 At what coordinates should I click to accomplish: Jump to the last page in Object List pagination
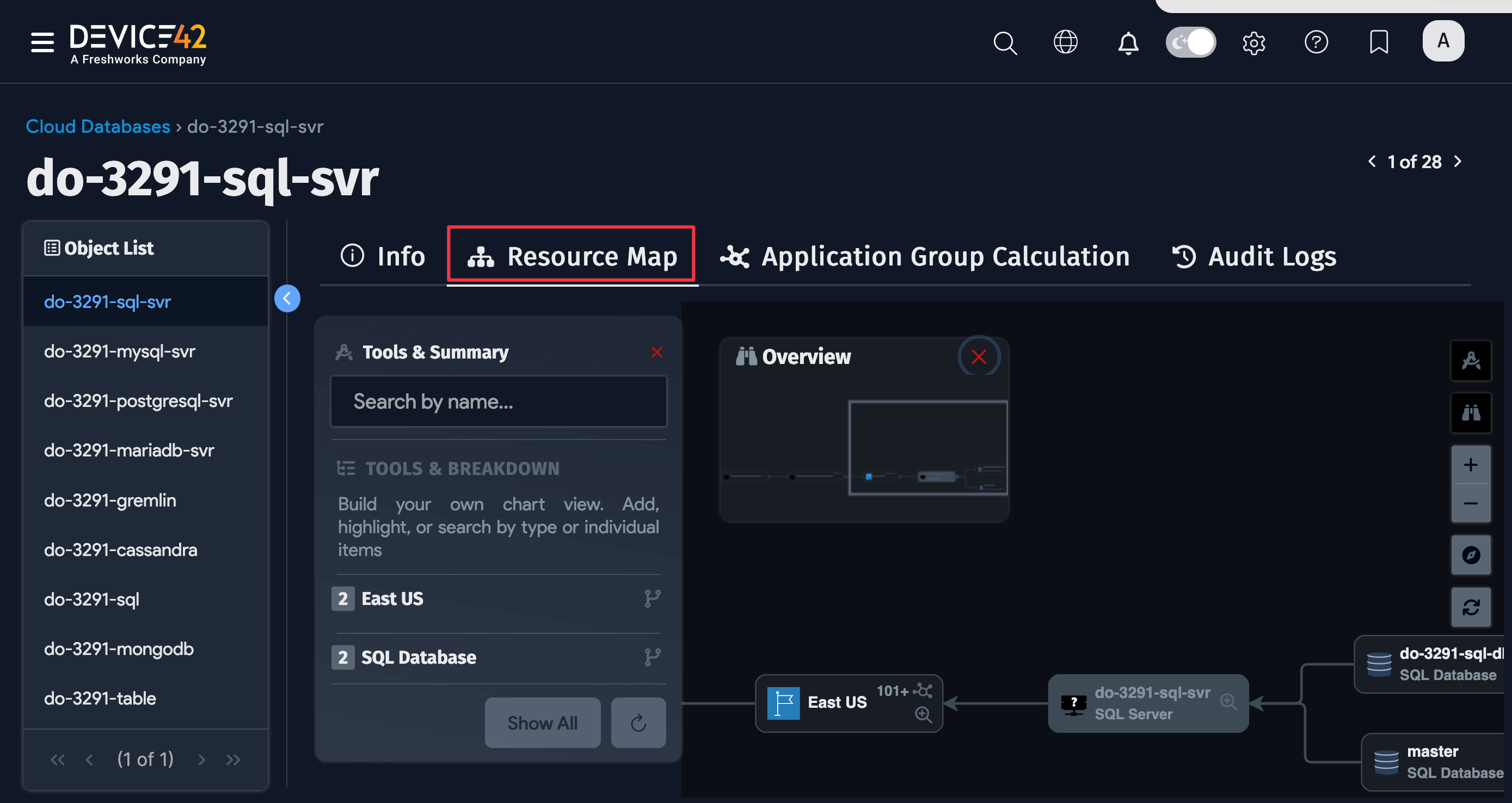(x=232, y=759)
